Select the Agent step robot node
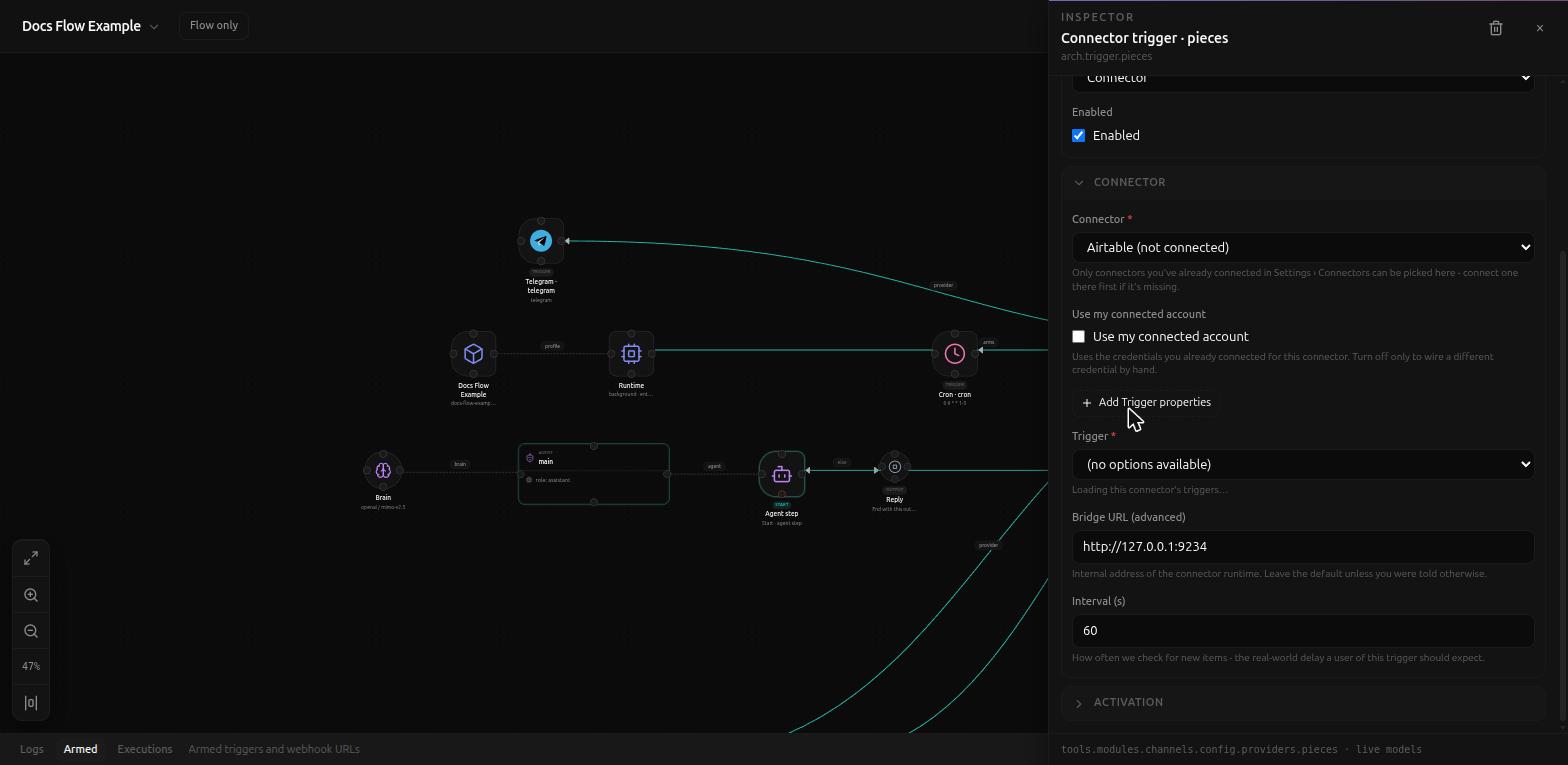This screenshot has width=1568, height=765. point(782,475)
